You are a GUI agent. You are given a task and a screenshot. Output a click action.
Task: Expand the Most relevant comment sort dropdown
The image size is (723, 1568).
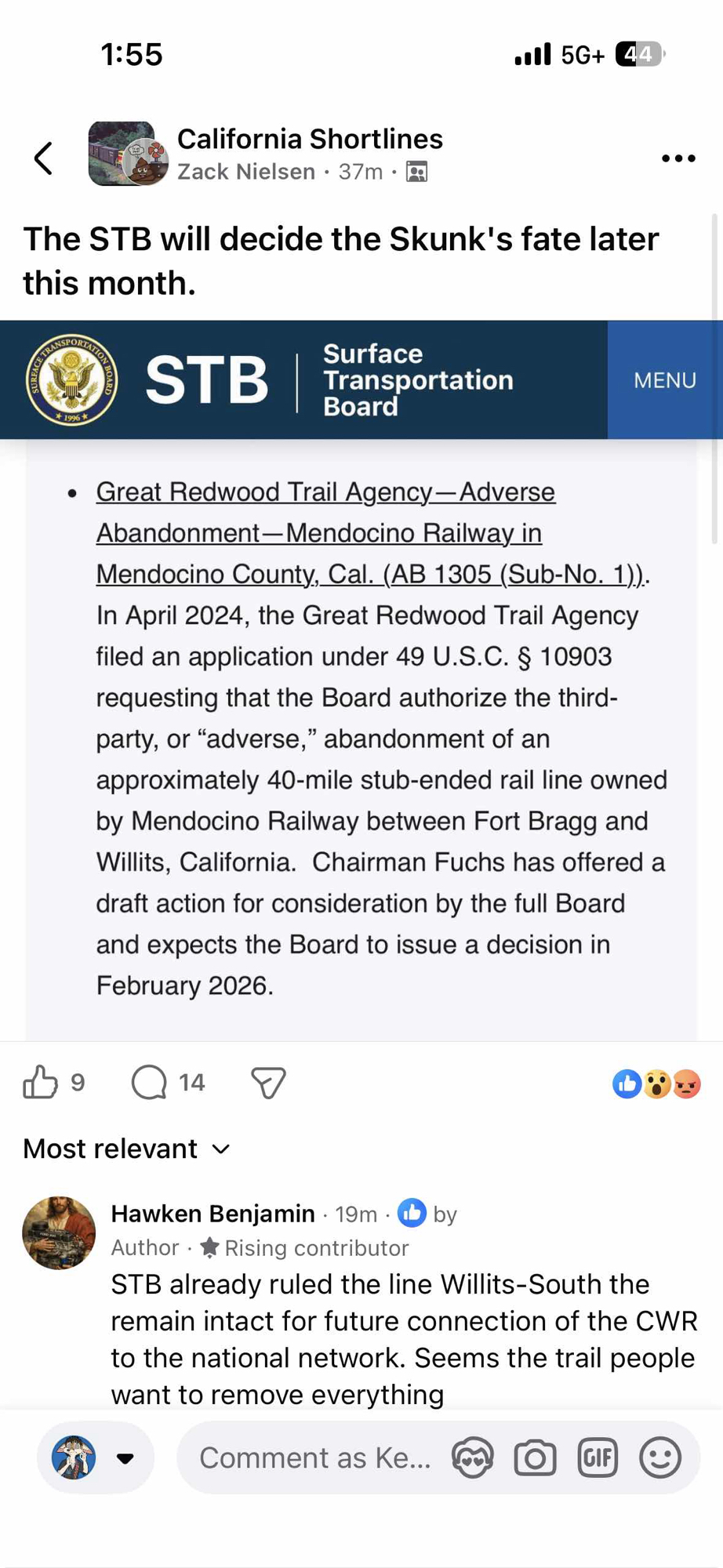(127, 1149)
